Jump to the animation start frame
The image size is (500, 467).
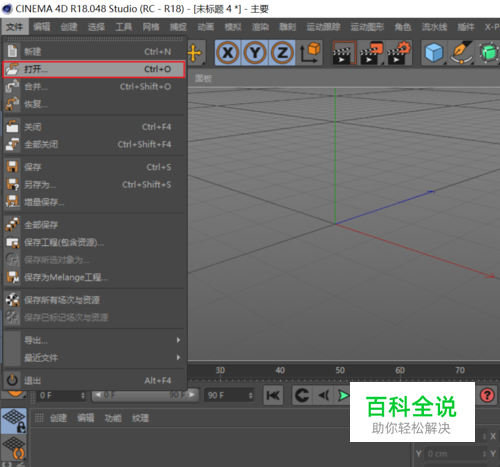[x=273, y=395]
